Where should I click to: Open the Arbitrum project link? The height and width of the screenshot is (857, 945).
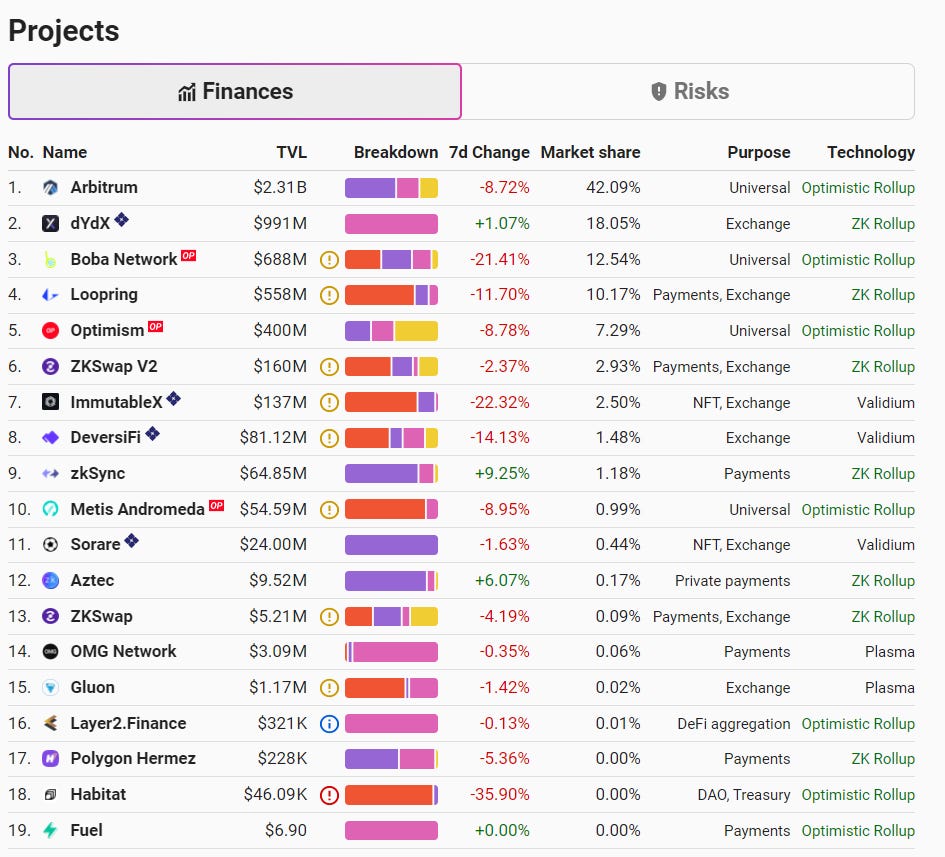[x=104, y=187]
